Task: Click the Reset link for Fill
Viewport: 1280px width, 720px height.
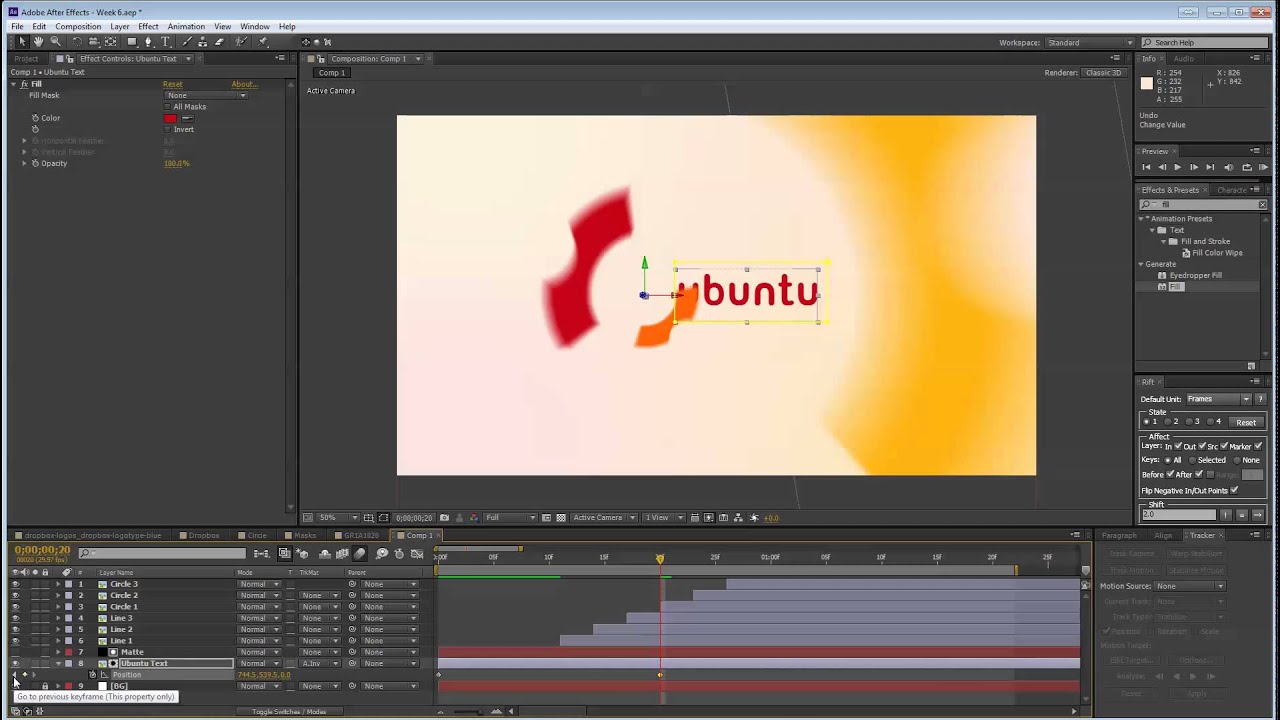Action: 173,84
